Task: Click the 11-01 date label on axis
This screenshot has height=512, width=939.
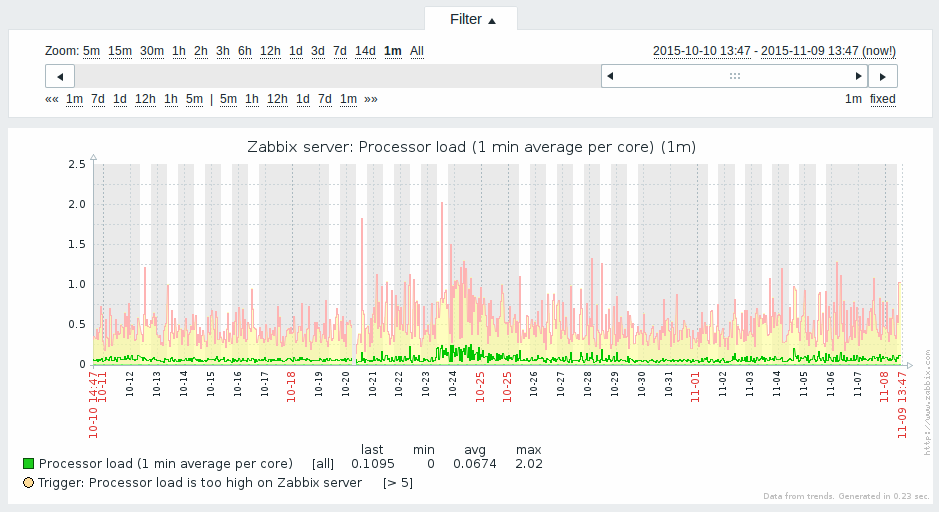Action: (x=695, y=387)
